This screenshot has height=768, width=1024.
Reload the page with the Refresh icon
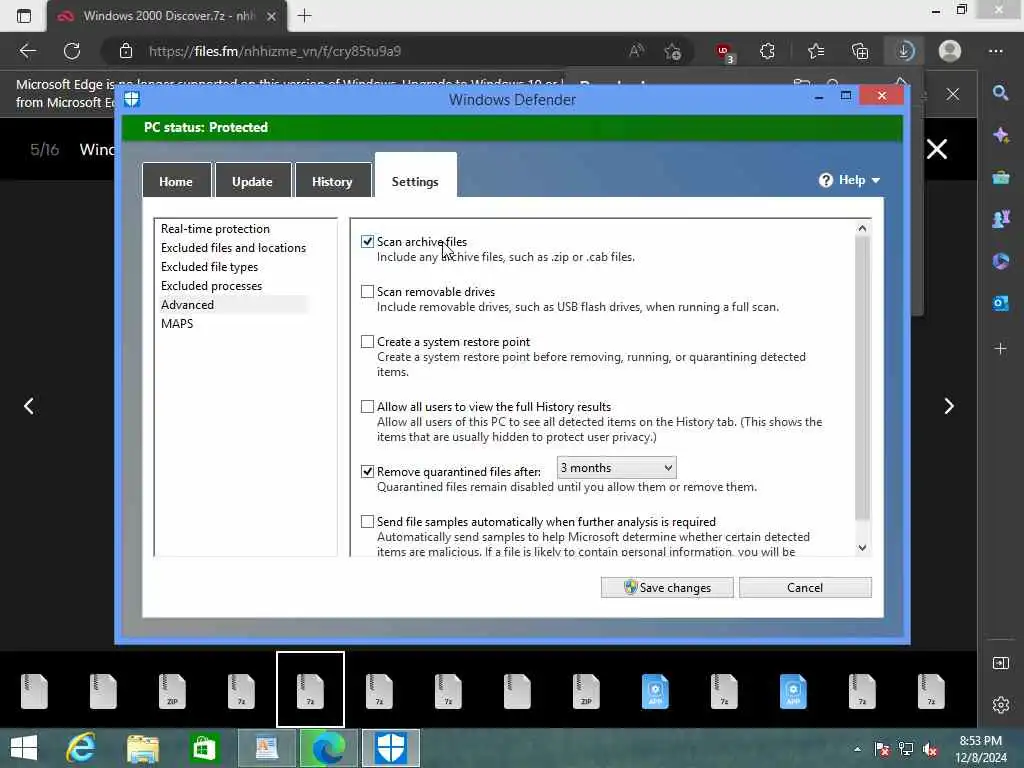[x=72, y=51]
